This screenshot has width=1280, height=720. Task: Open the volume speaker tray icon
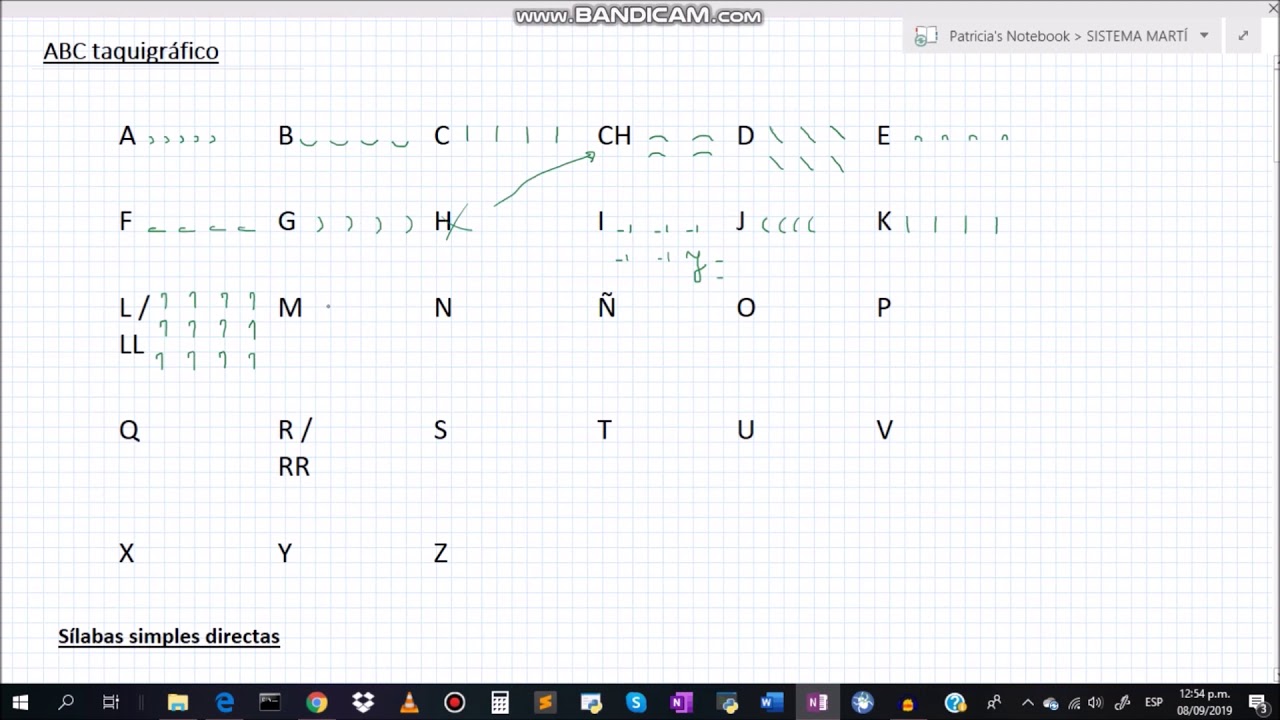click(x=1096, y=704)
